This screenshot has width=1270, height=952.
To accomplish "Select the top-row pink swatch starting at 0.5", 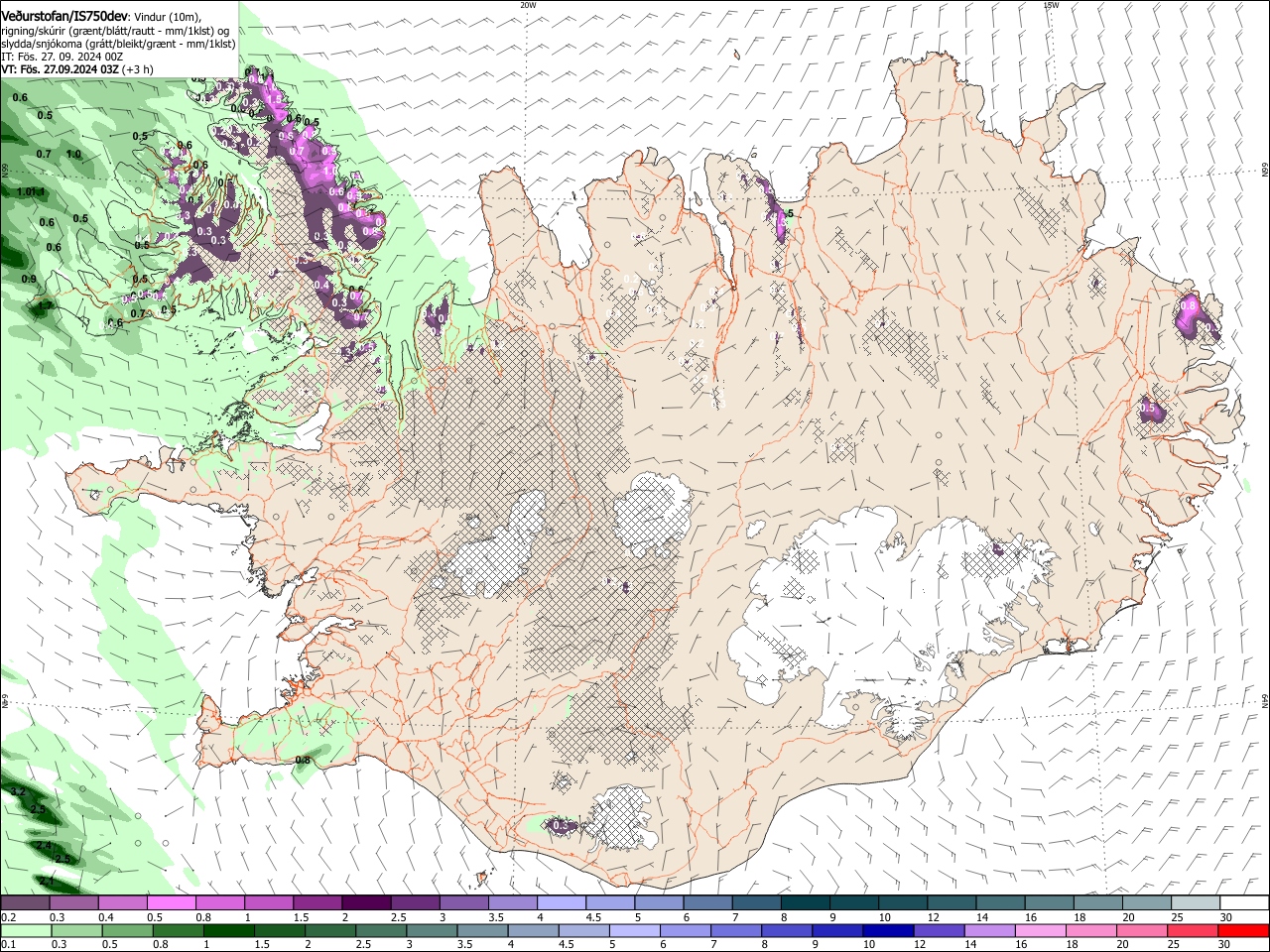I will point(171,903).
